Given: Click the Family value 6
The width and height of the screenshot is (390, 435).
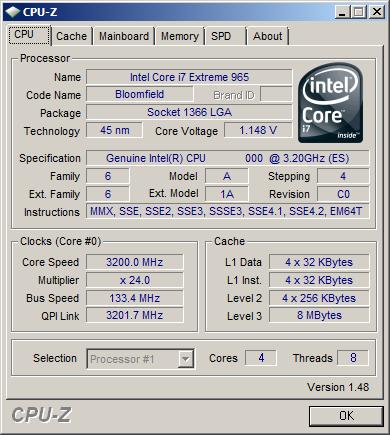Looking at the screenshot, I should [x=108, y=176].
